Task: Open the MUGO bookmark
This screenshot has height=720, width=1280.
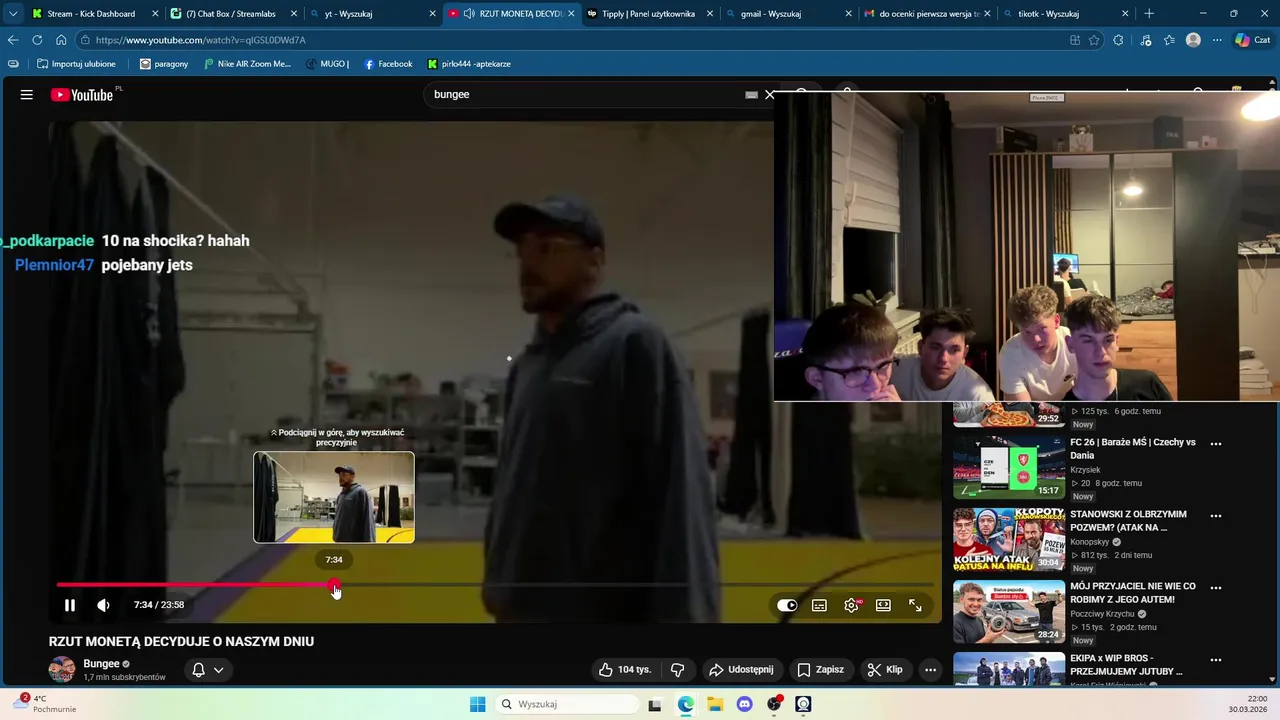Action: 327,64
